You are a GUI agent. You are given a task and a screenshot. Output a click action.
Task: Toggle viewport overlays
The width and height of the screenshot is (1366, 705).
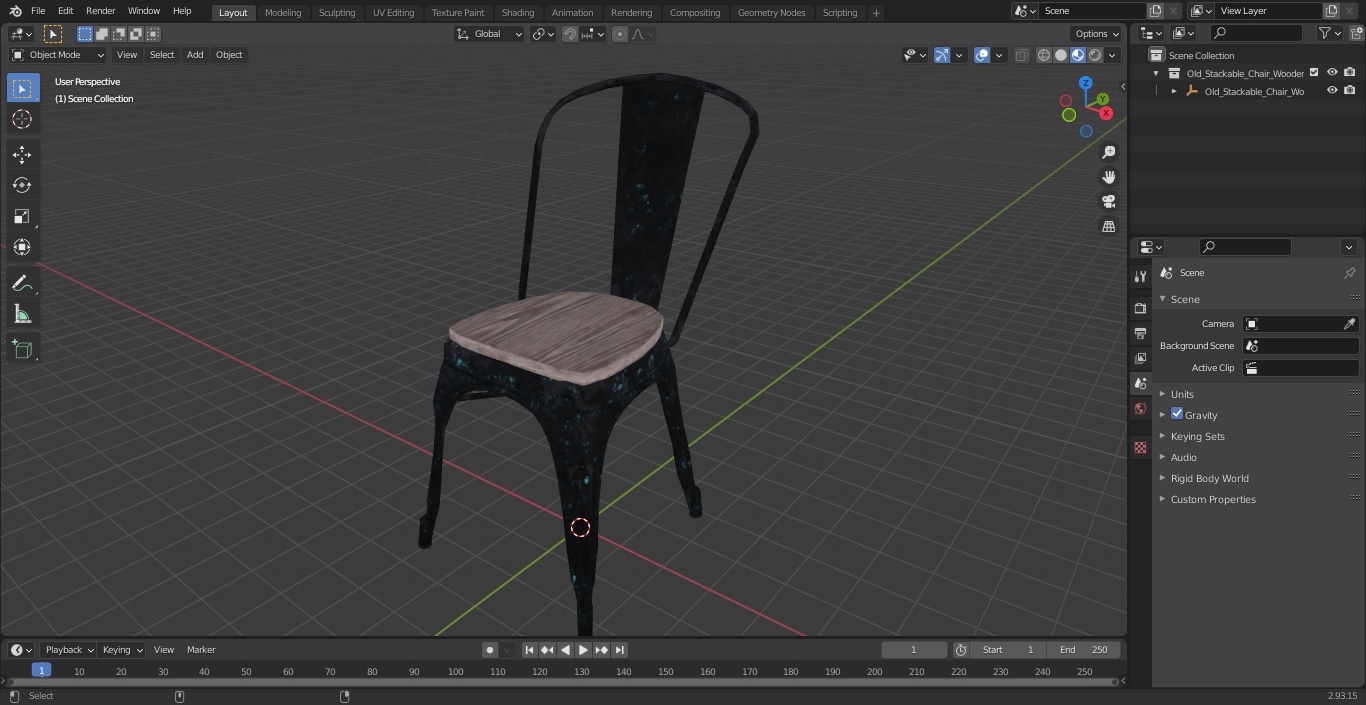982,55
